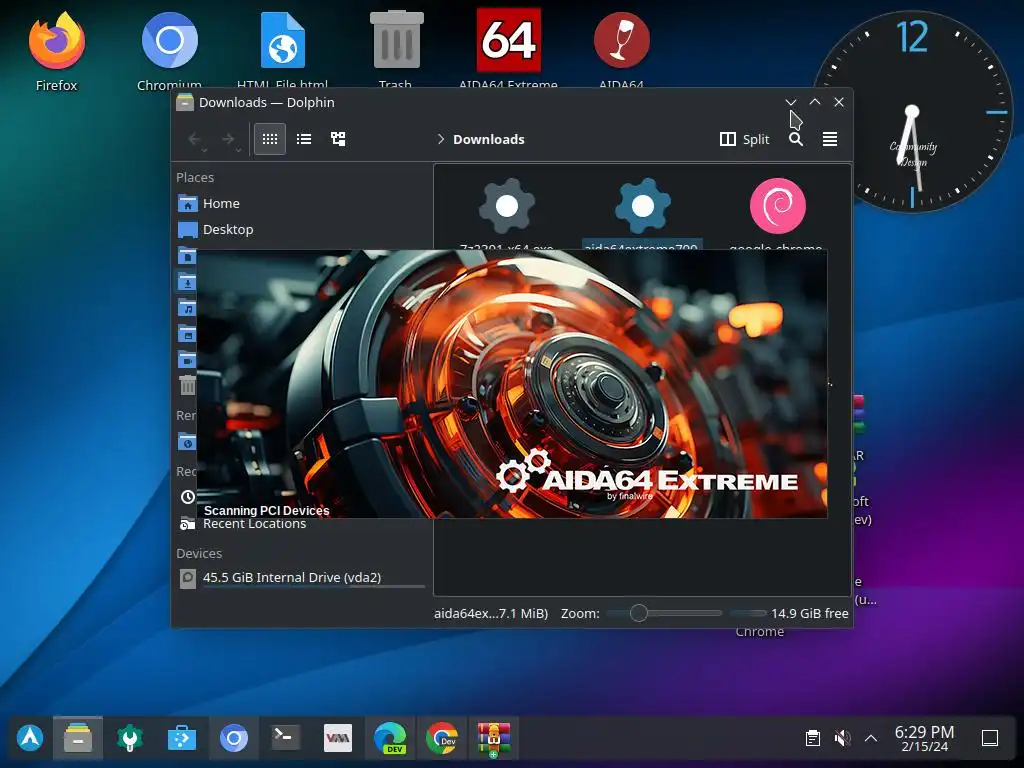This screenshot has width=1024, height=768.
Task: Open the Recent Files clock icon
Action: [x=187, y=497]
